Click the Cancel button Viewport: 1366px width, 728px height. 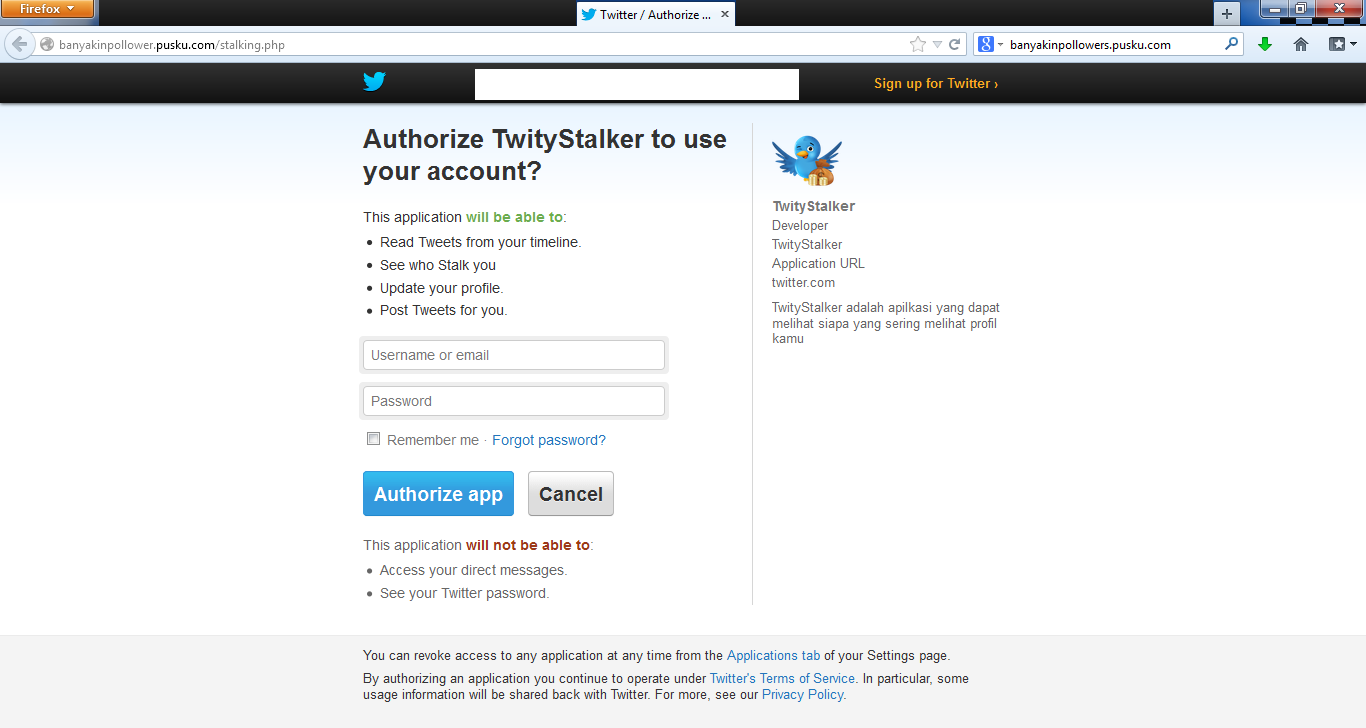(x=571, y=494)
